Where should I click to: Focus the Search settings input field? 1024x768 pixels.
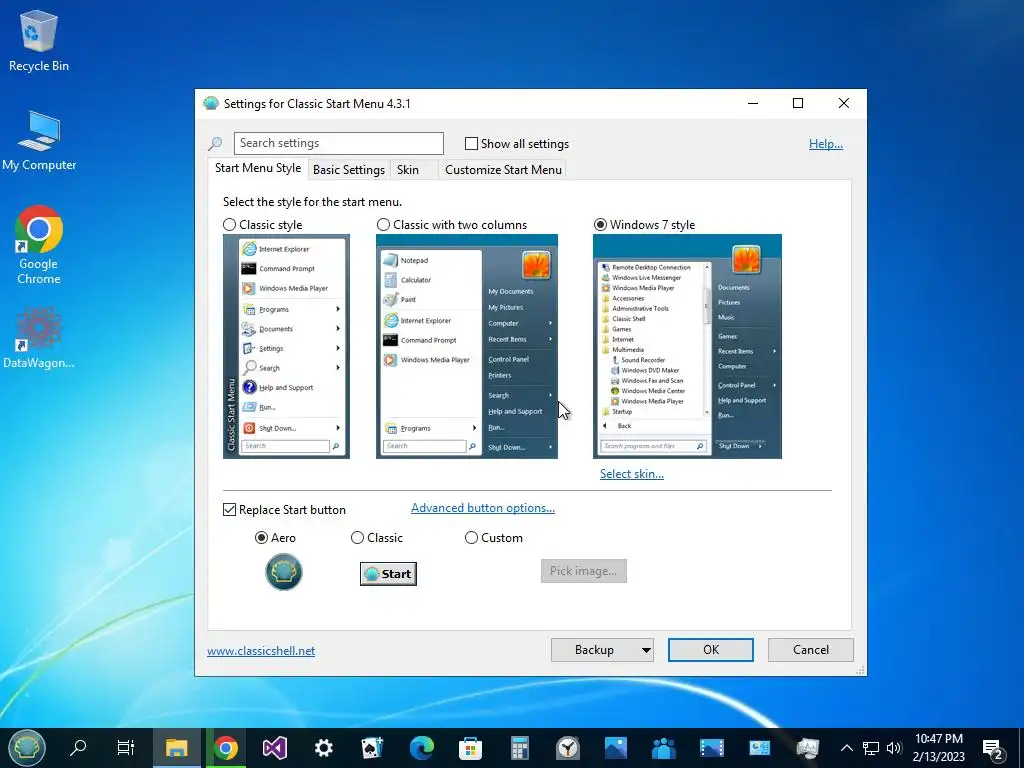click(338, 143)
